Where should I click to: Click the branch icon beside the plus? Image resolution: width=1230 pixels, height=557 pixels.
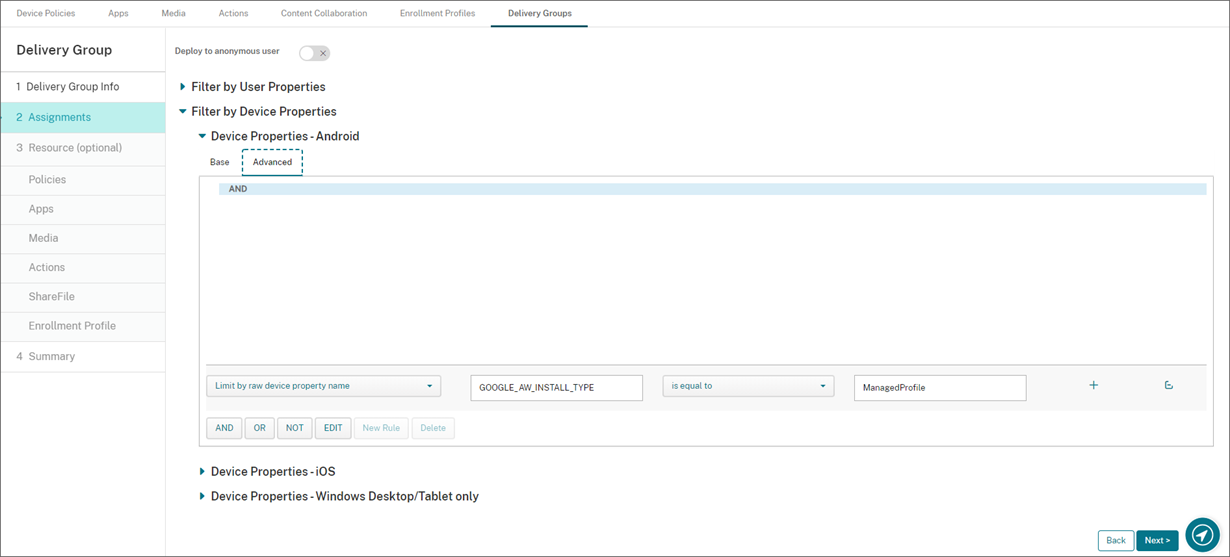[1168, 385]
